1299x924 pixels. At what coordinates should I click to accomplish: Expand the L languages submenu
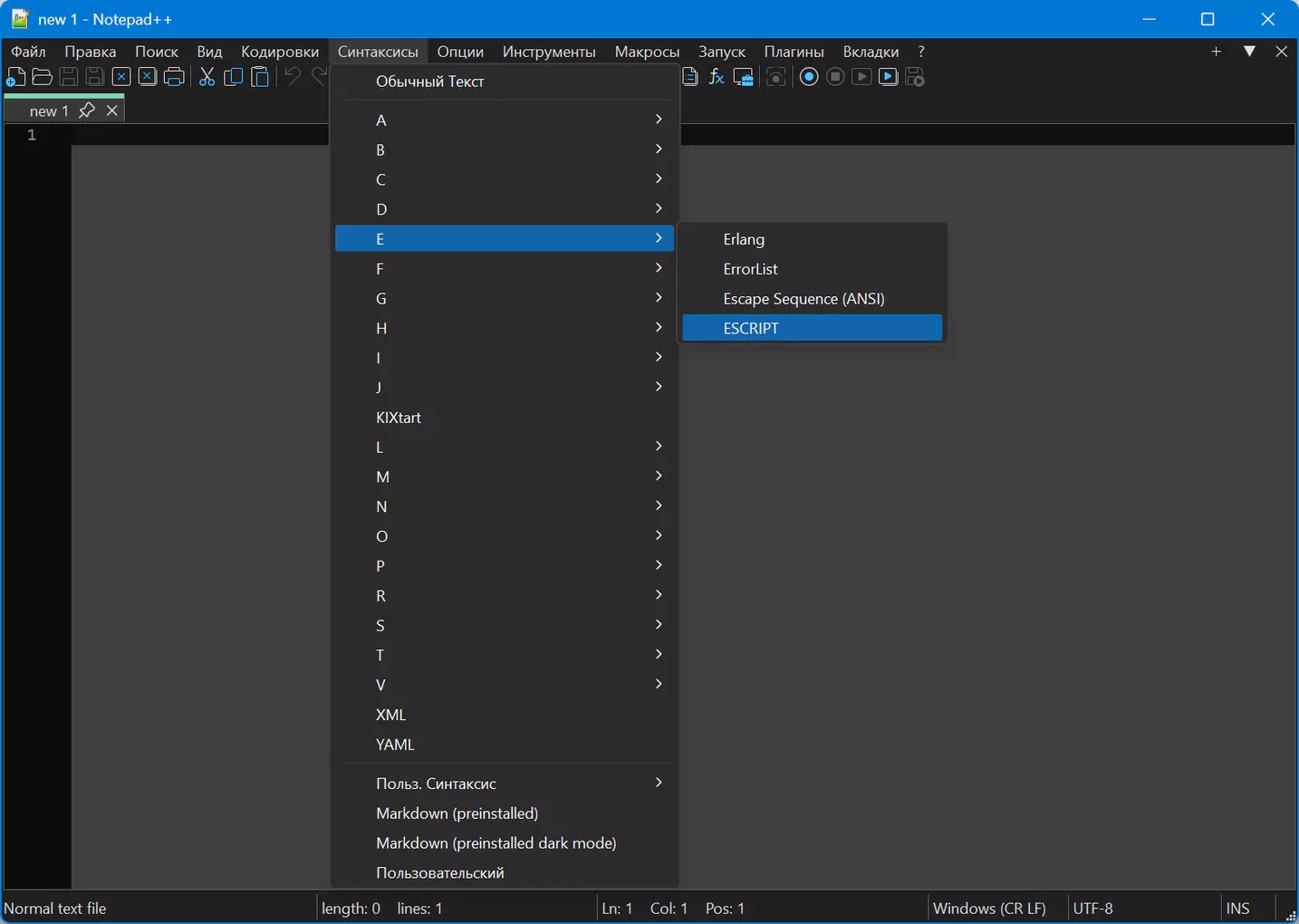point(505,447)
